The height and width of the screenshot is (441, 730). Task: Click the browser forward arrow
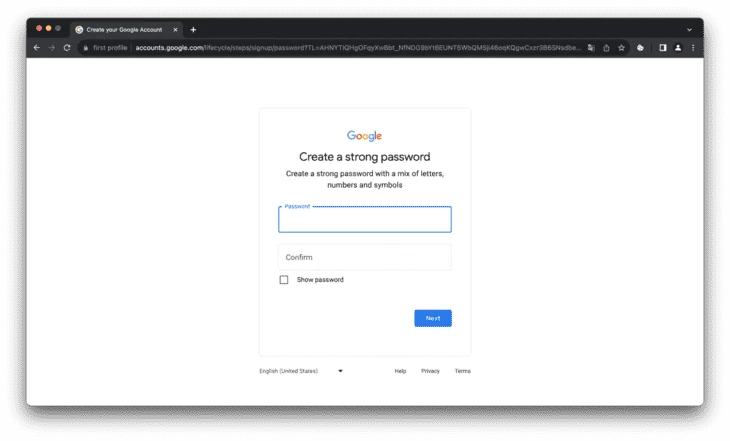[52, 47]
